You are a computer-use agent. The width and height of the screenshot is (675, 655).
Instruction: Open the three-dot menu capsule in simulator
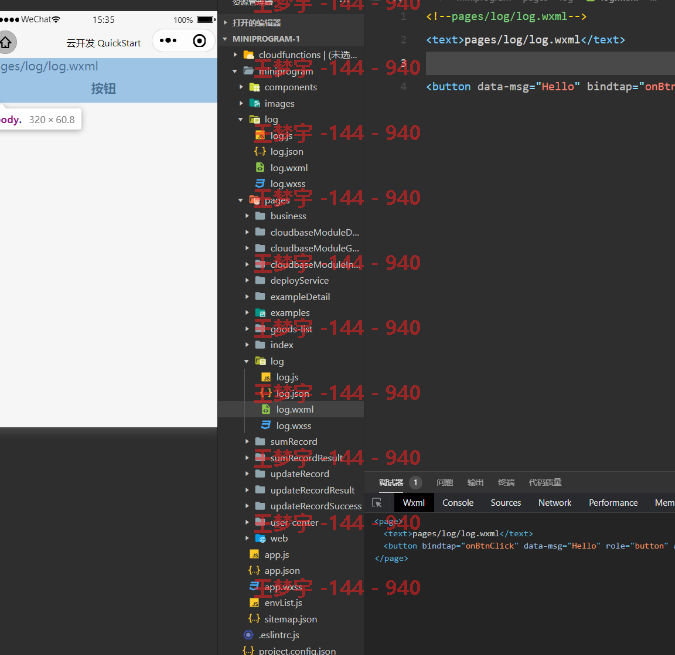168,41
